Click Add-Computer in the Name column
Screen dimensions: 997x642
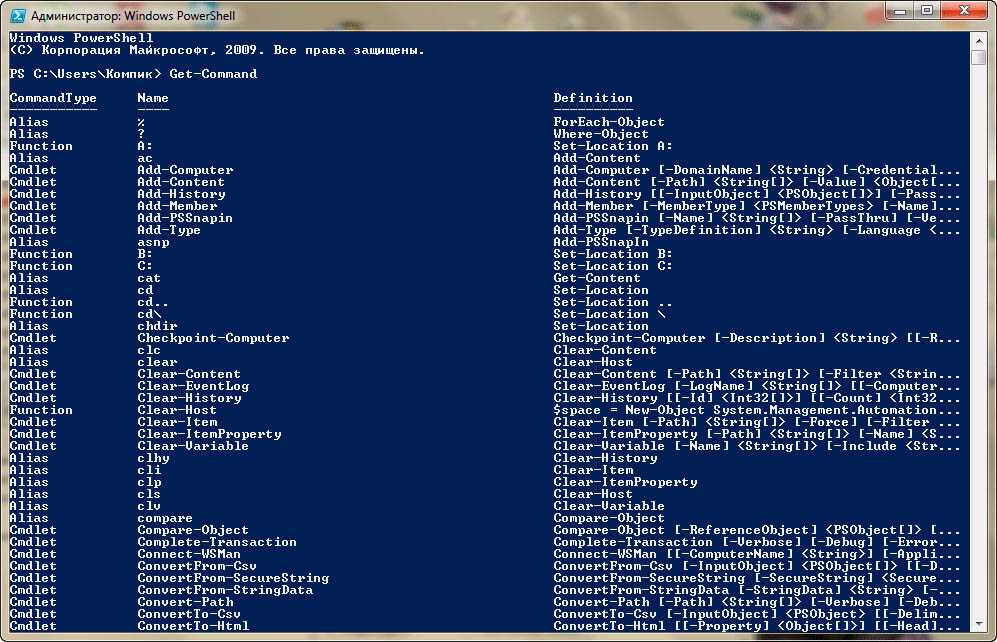(x=185, y=170)
